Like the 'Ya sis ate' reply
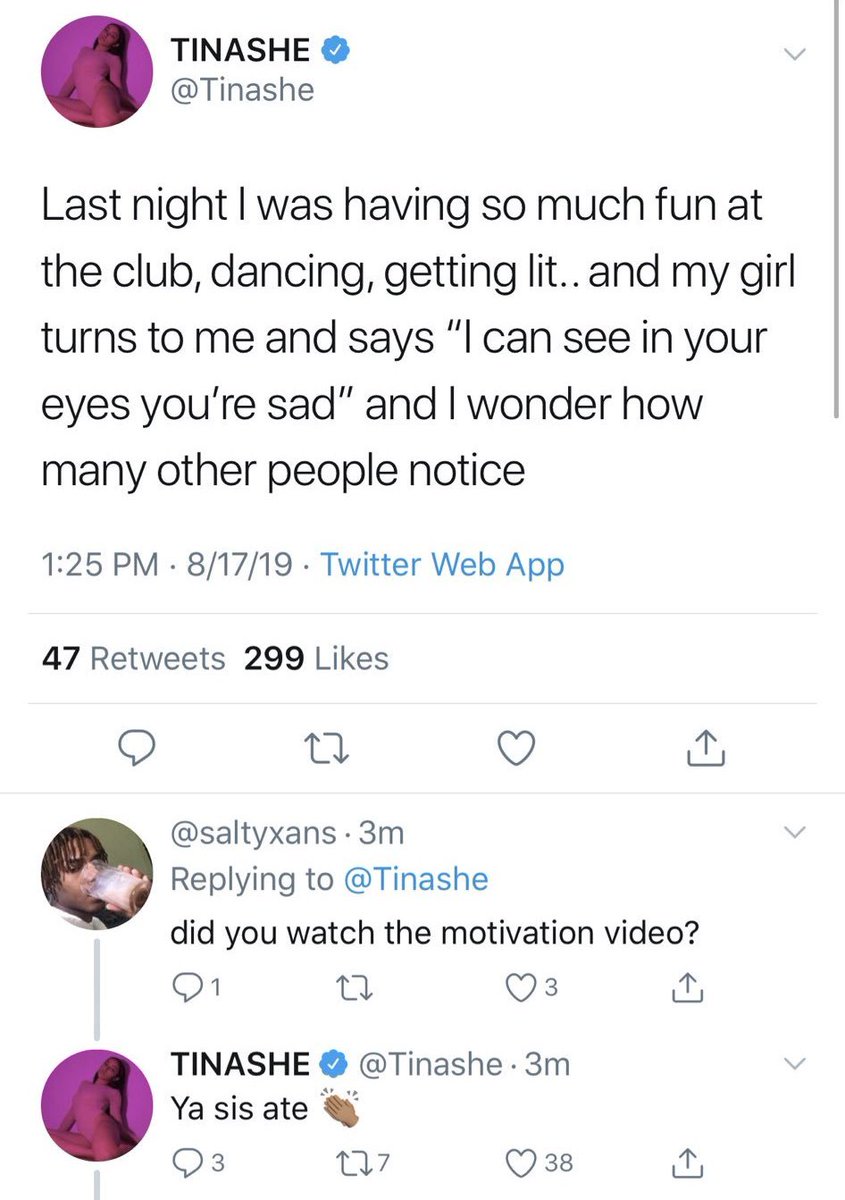Image resolution: width=845 pixels, height=1200 pixels. pos(542,1162)
